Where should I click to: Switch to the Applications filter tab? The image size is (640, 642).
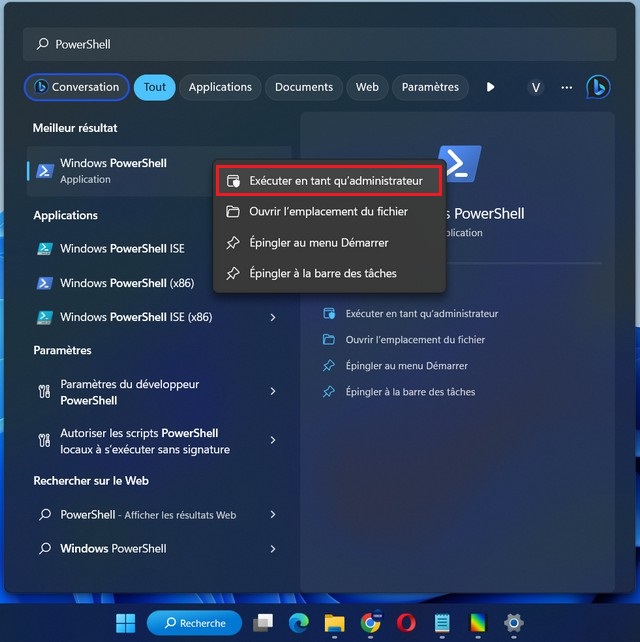click(220, 87)
